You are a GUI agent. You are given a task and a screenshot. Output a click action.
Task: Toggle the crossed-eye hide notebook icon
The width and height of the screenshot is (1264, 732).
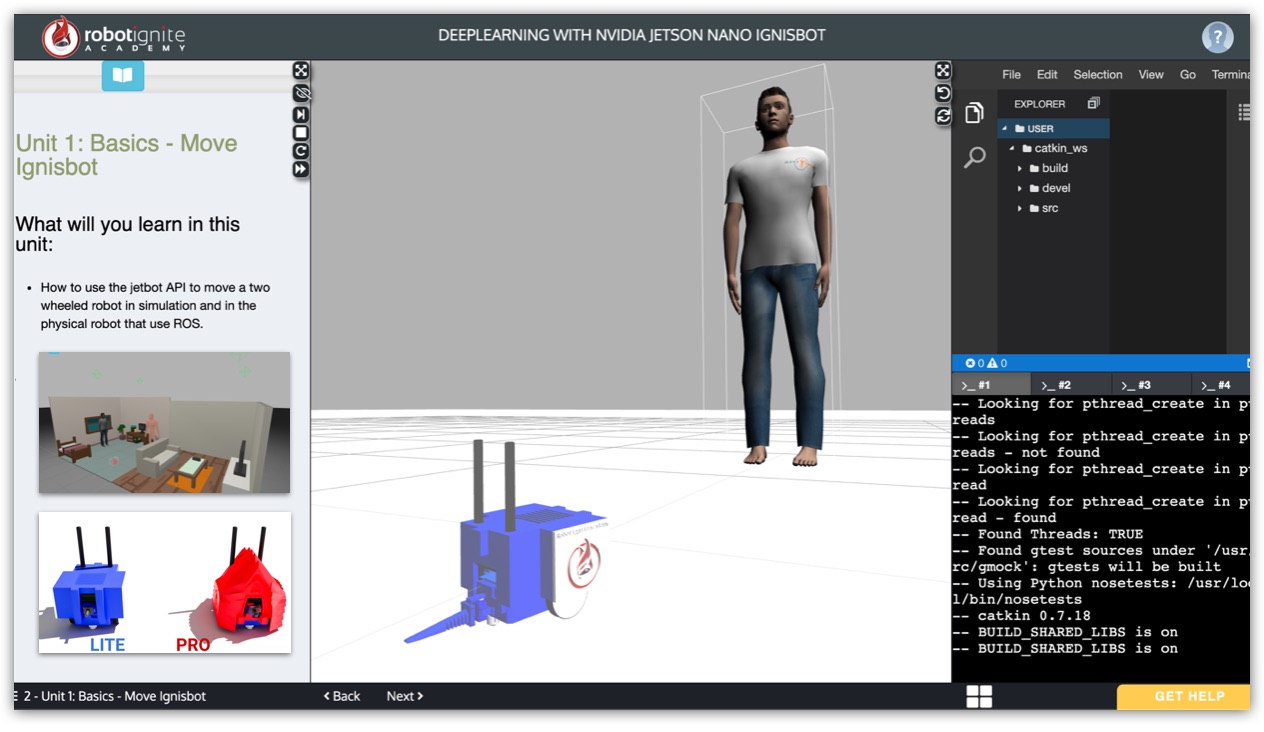click(x=301, y=92)
